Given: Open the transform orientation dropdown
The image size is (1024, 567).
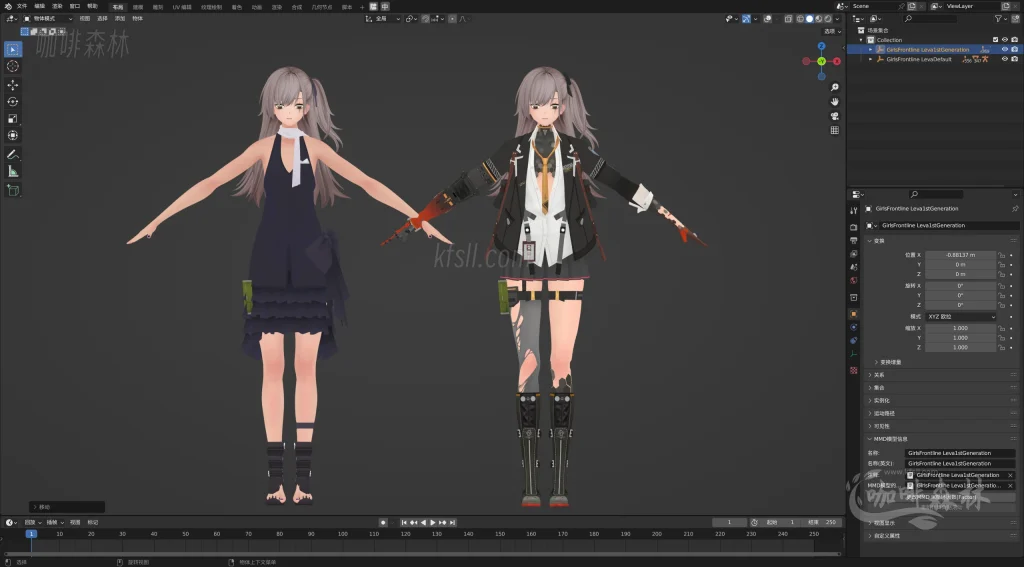Looking at the screenshot, I should 383,19.
